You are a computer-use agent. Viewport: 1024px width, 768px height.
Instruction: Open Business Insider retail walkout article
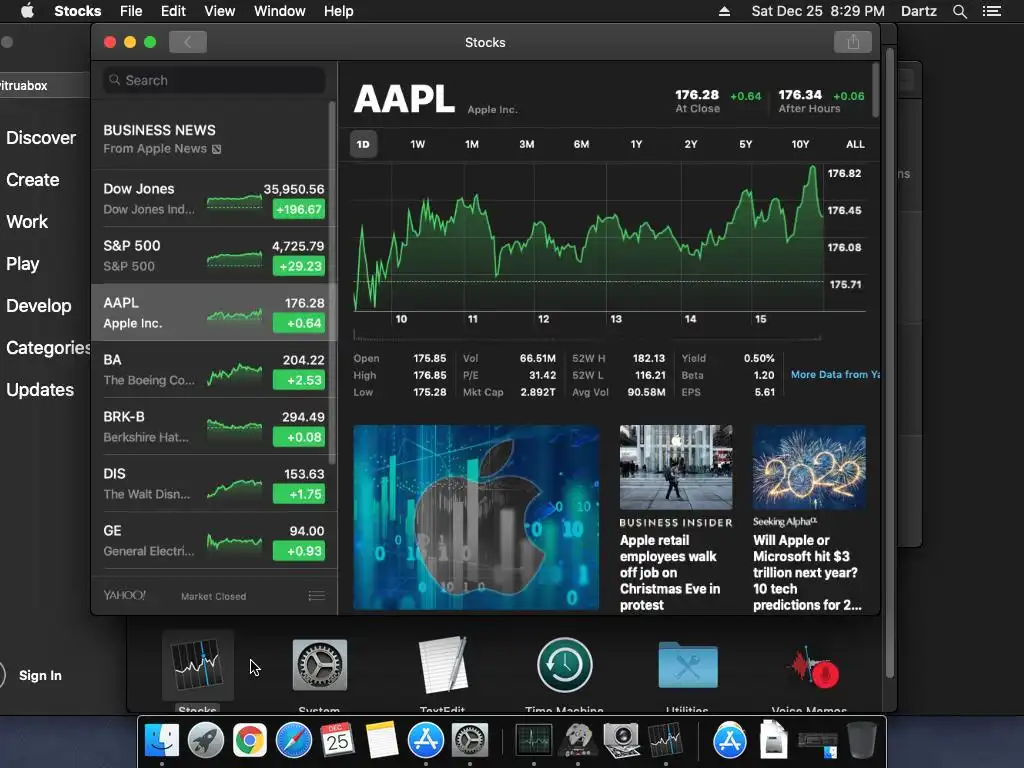676,519
